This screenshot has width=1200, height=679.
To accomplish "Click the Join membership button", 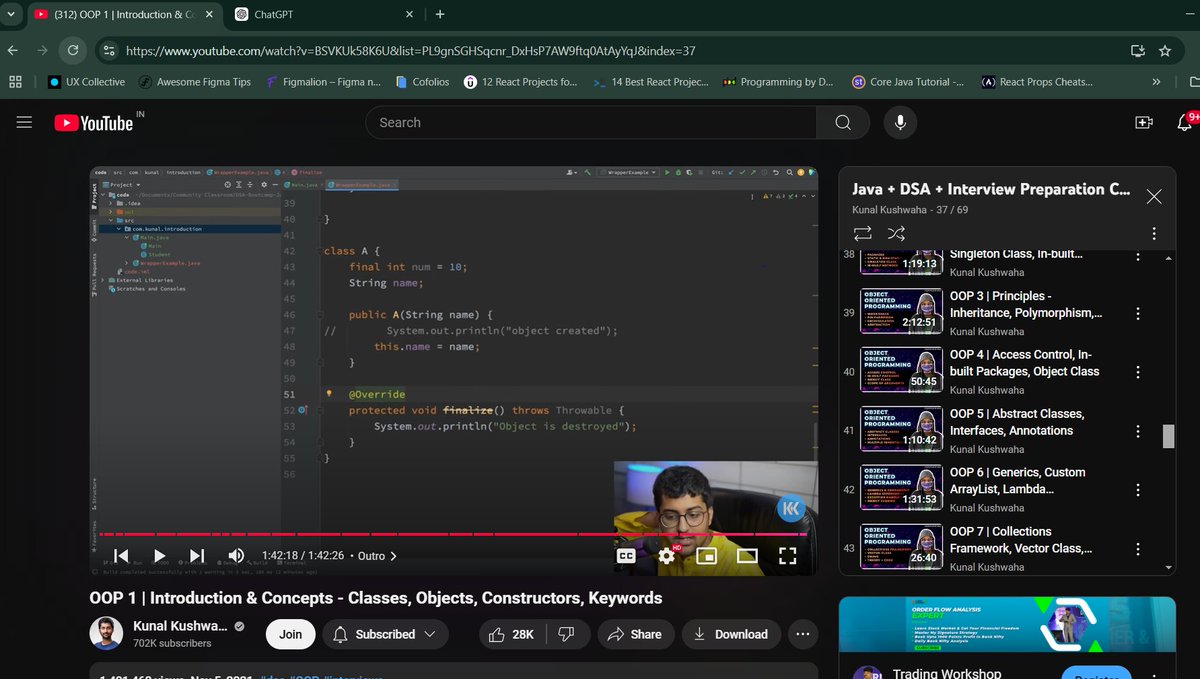I will (290, 634).
